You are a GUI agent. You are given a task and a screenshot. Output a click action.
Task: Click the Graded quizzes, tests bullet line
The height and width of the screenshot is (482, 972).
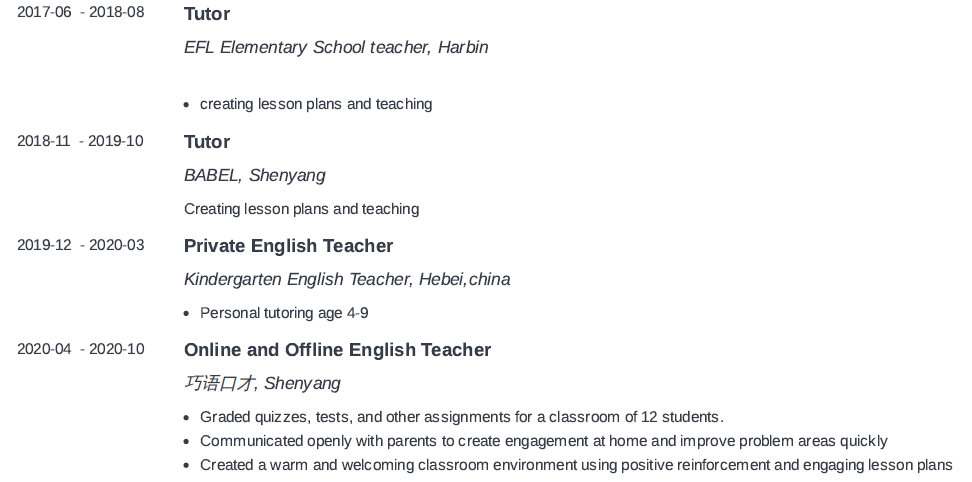point(461,417)
